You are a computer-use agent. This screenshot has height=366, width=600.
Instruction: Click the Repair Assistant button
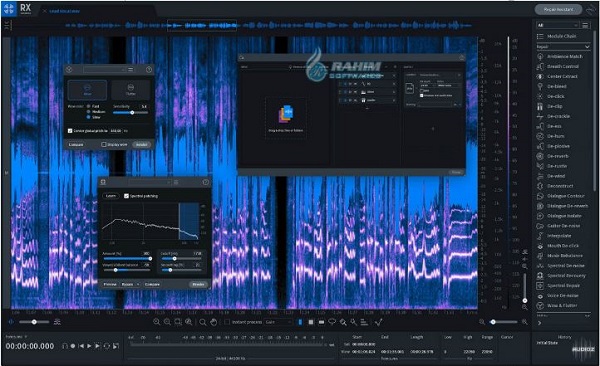(x=558, y=9)
